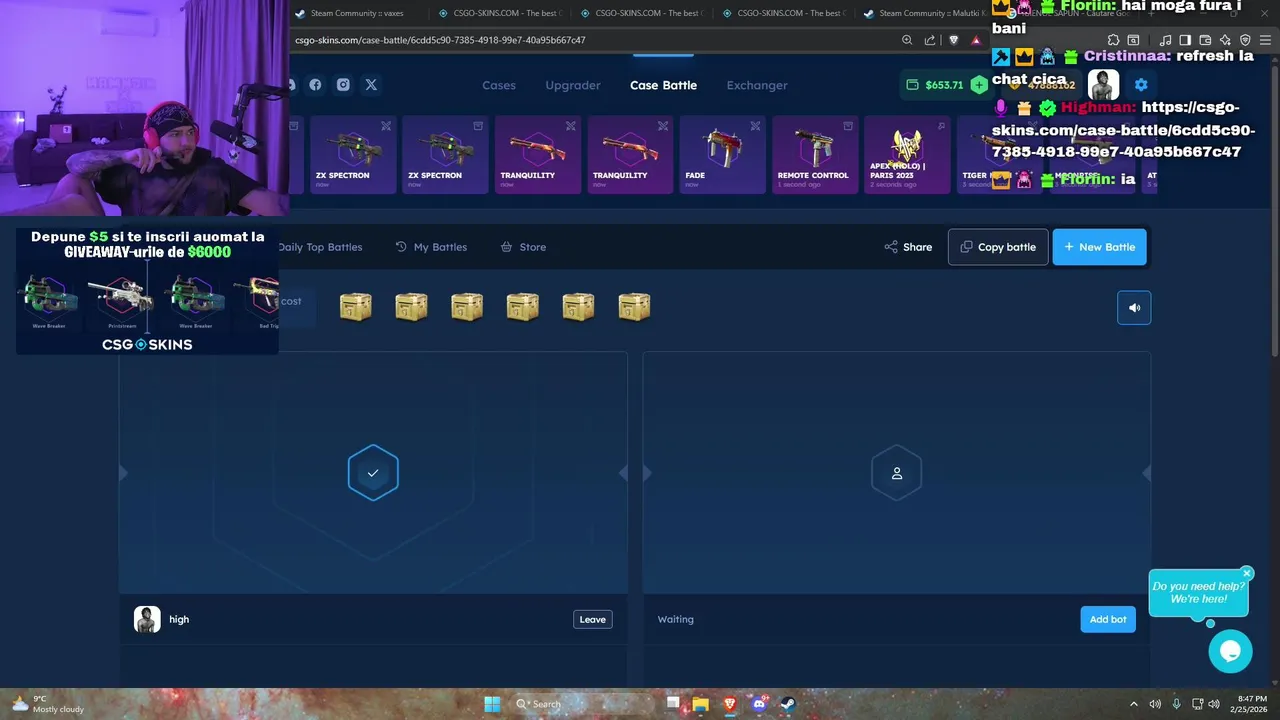Click the giveaway promo banner overlay
Image resolution: width=1280 pixels, height=720 pixels.
pos(147,290)
